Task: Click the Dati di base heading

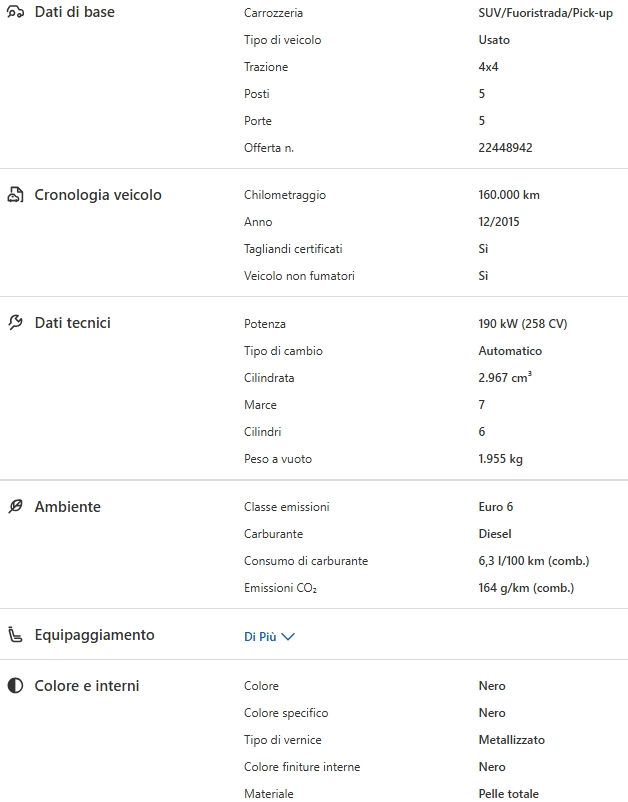Action: pyautogui.click(x=74, y=13)
